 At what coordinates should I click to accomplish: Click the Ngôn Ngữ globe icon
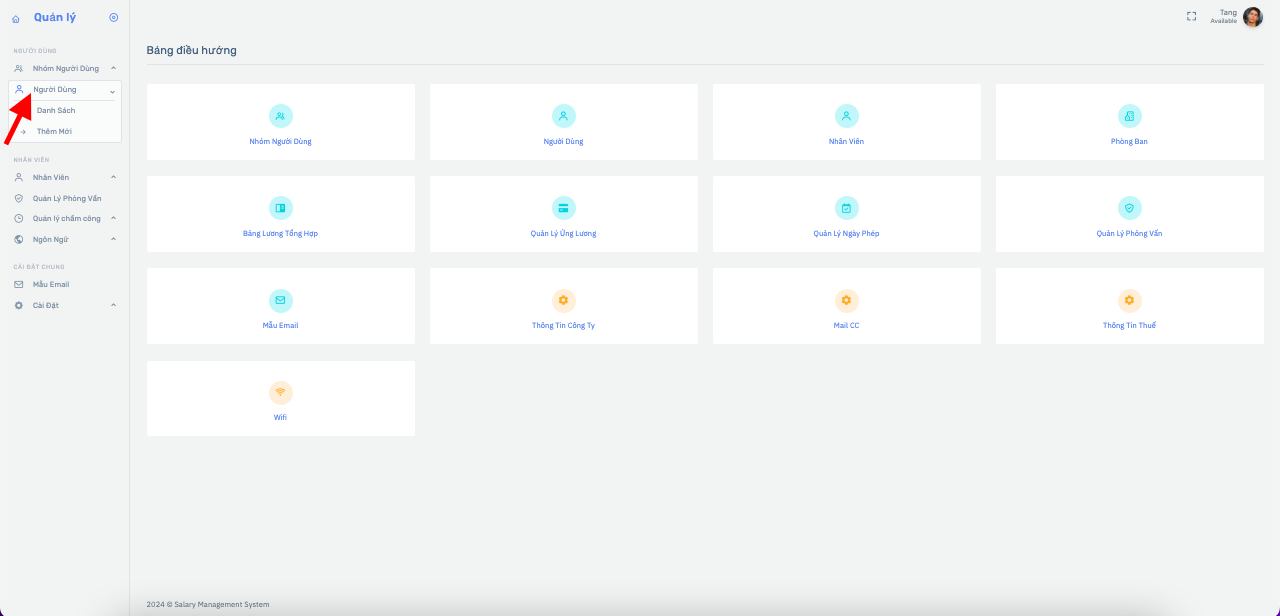(19, 240)
